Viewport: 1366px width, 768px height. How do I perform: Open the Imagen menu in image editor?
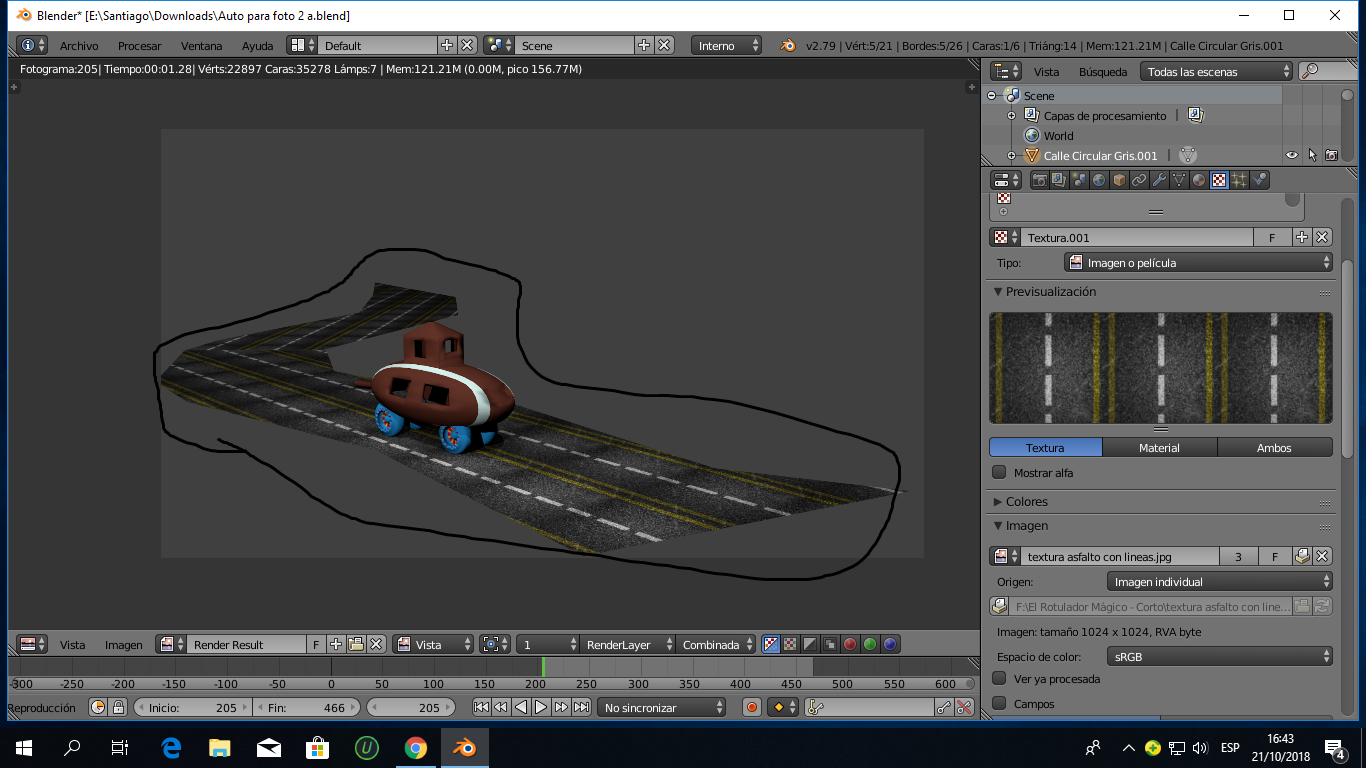pyautogui.click(x=124, y=645)
